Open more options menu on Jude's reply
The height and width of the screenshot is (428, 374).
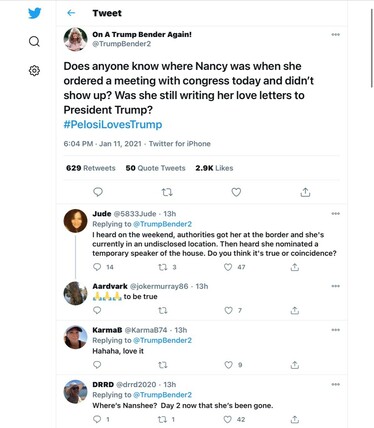[336, 213]
